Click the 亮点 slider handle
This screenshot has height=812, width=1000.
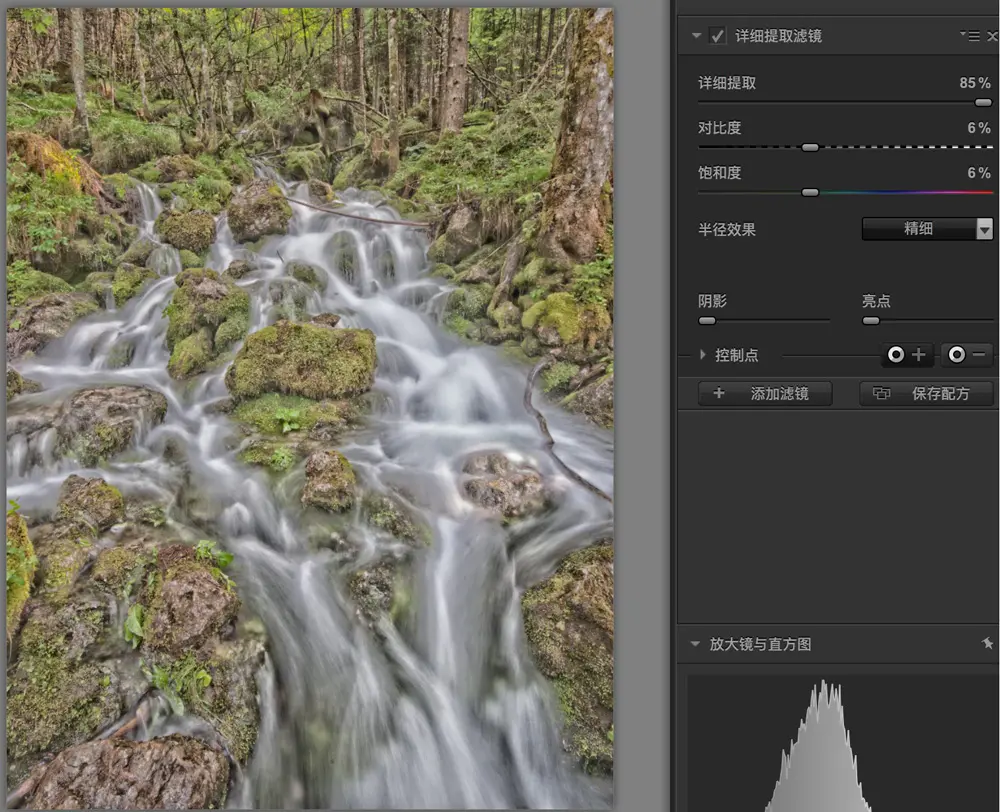click(871, 321)
